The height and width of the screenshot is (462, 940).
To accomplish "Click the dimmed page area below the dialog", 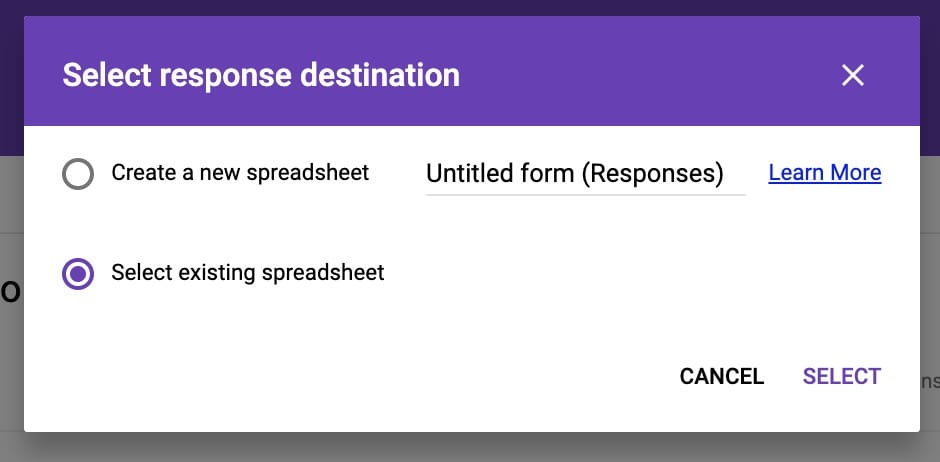I will point(470,448).
